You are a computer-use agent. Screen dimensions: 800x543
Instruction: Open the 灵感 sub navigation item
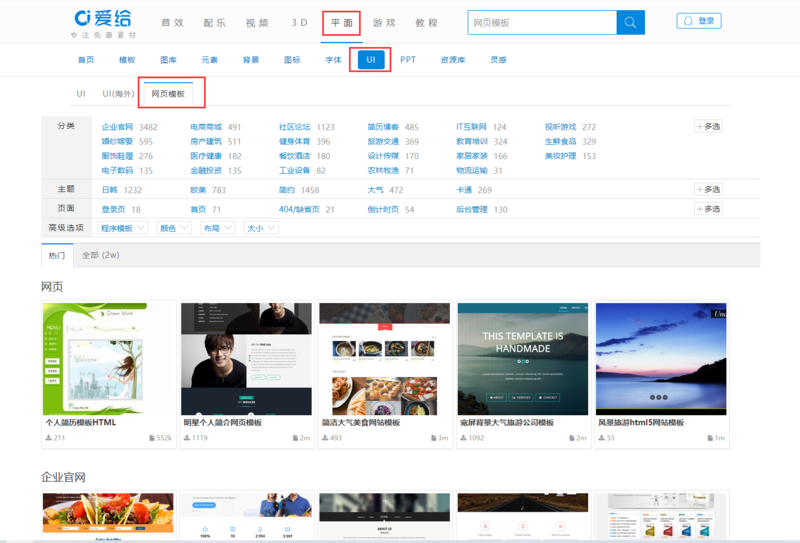click(498, 60)
